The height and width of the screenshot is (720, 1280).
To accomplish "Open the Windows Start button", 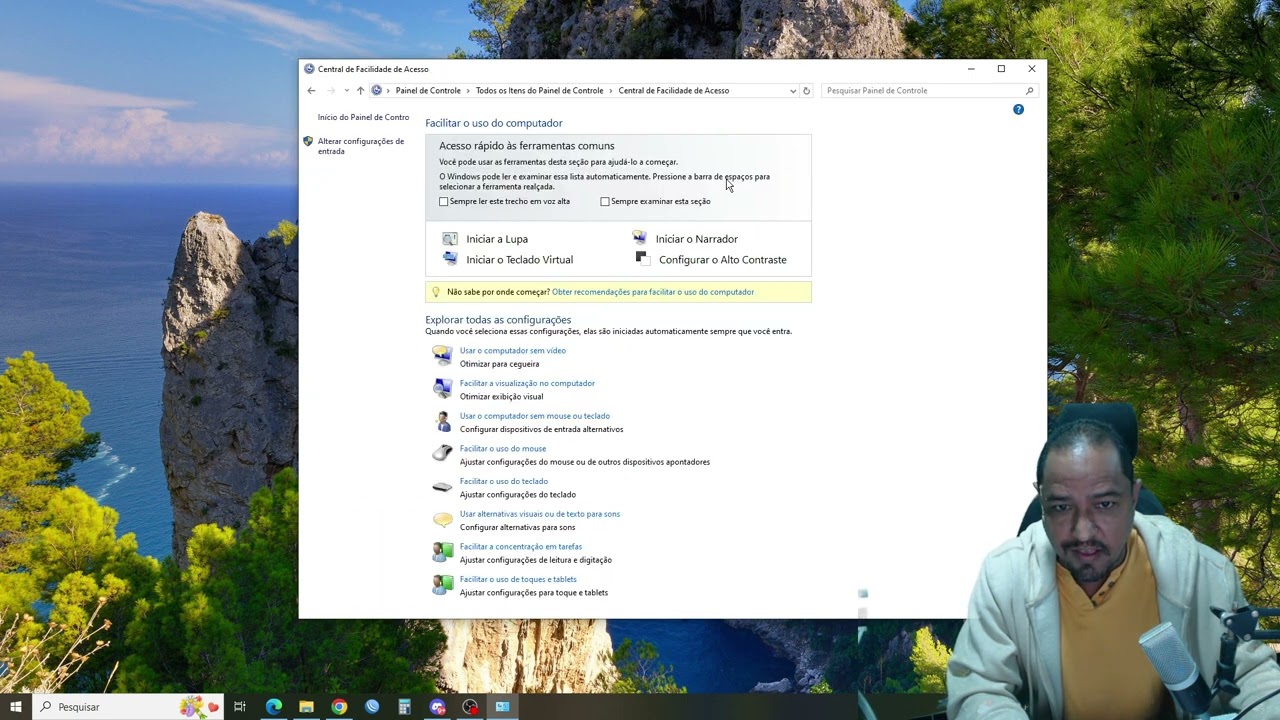I will tap(15, 707).
